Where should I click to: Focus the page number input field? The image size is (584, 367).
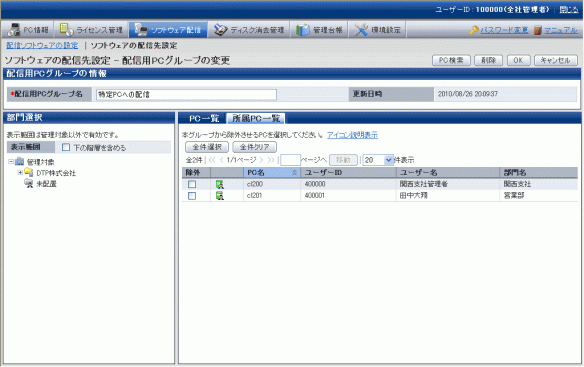click(290, 160)
